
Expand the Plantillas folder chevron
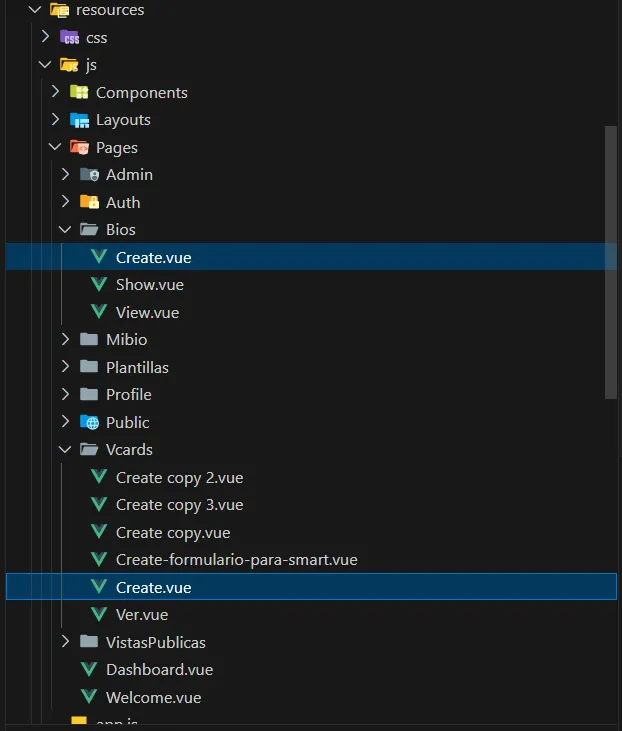65,367
